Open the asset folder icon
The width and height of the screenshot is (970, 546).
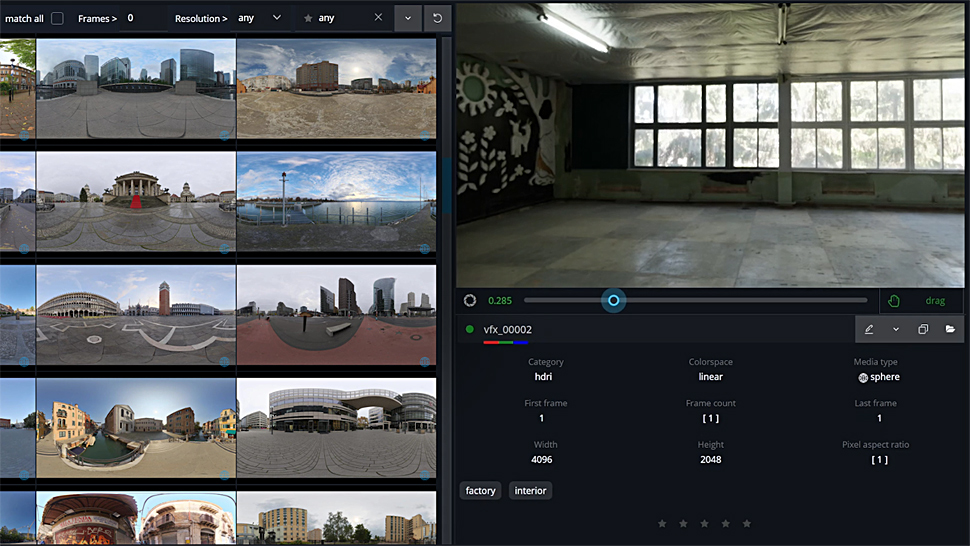pyautogui.click(x=950, y=329)
